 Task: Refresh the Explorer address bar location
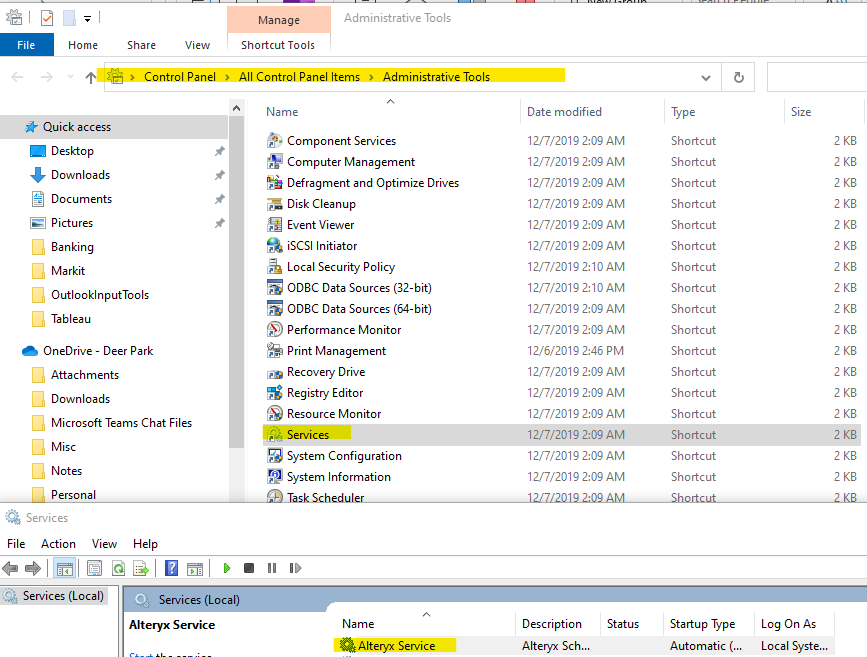tap(739, 77)
